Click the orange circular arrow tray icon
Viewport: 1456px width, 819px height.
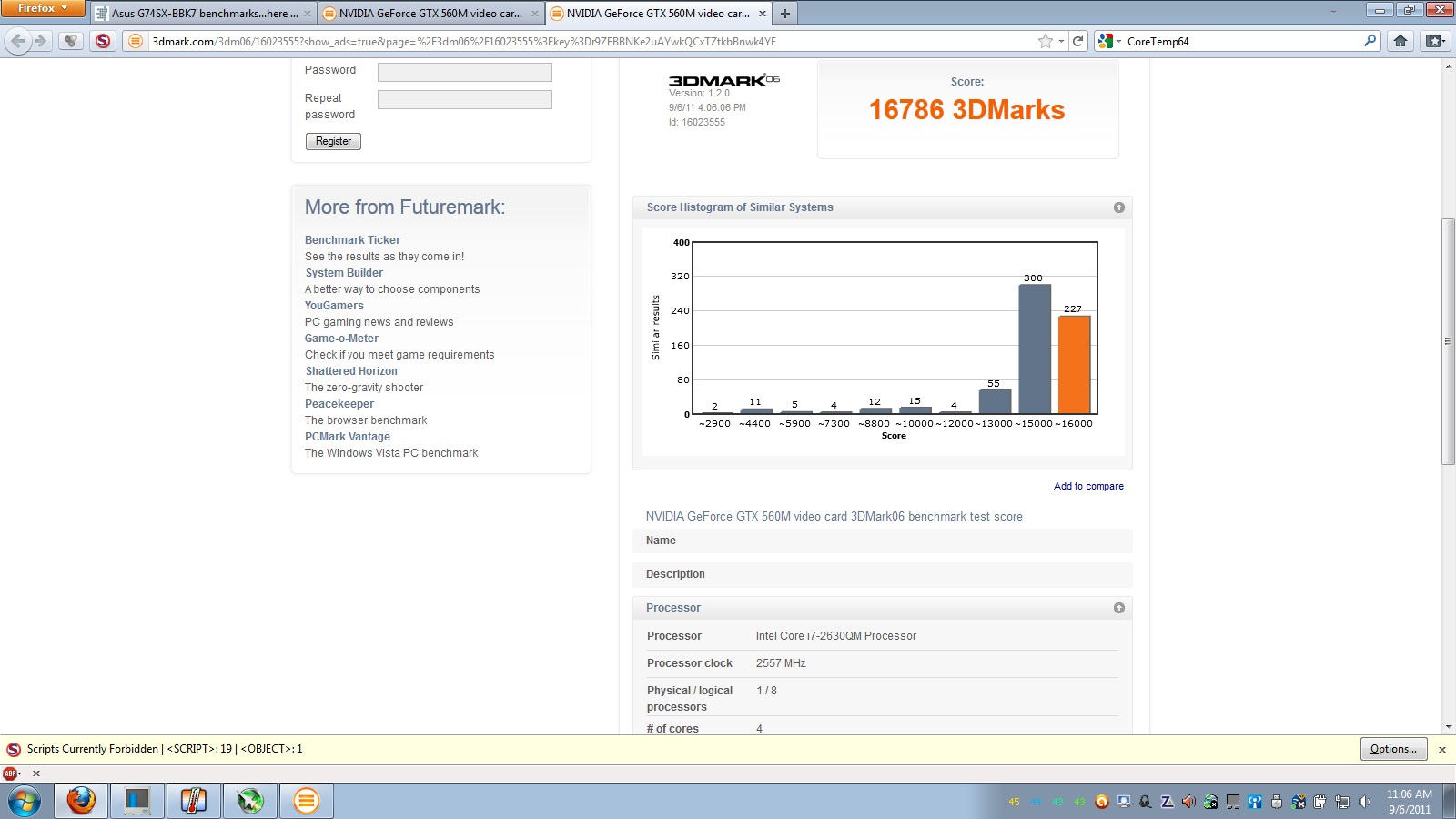pos(1102,802)
